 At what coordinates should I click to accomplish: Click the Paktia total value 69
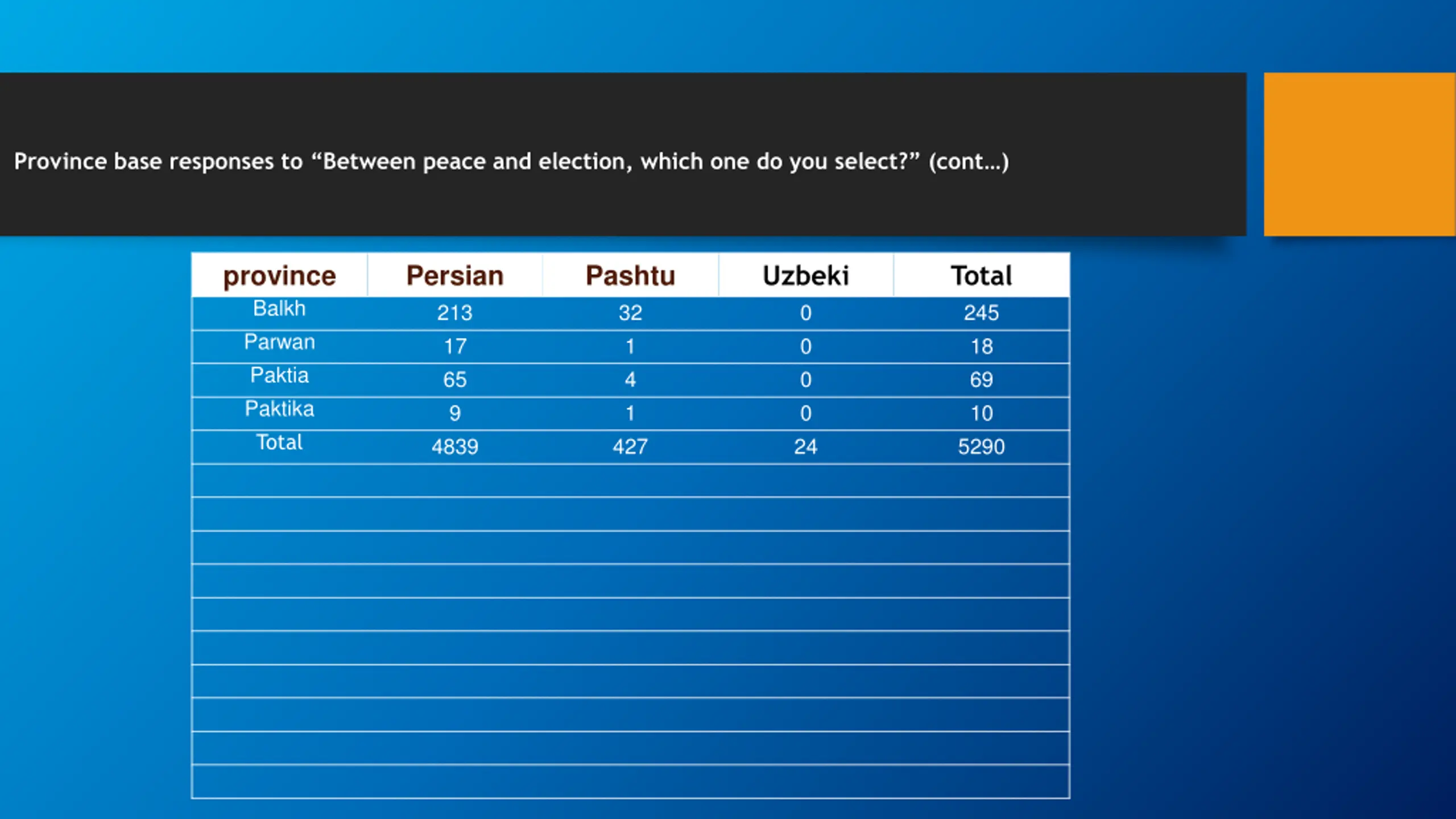(x=981, y=380)
